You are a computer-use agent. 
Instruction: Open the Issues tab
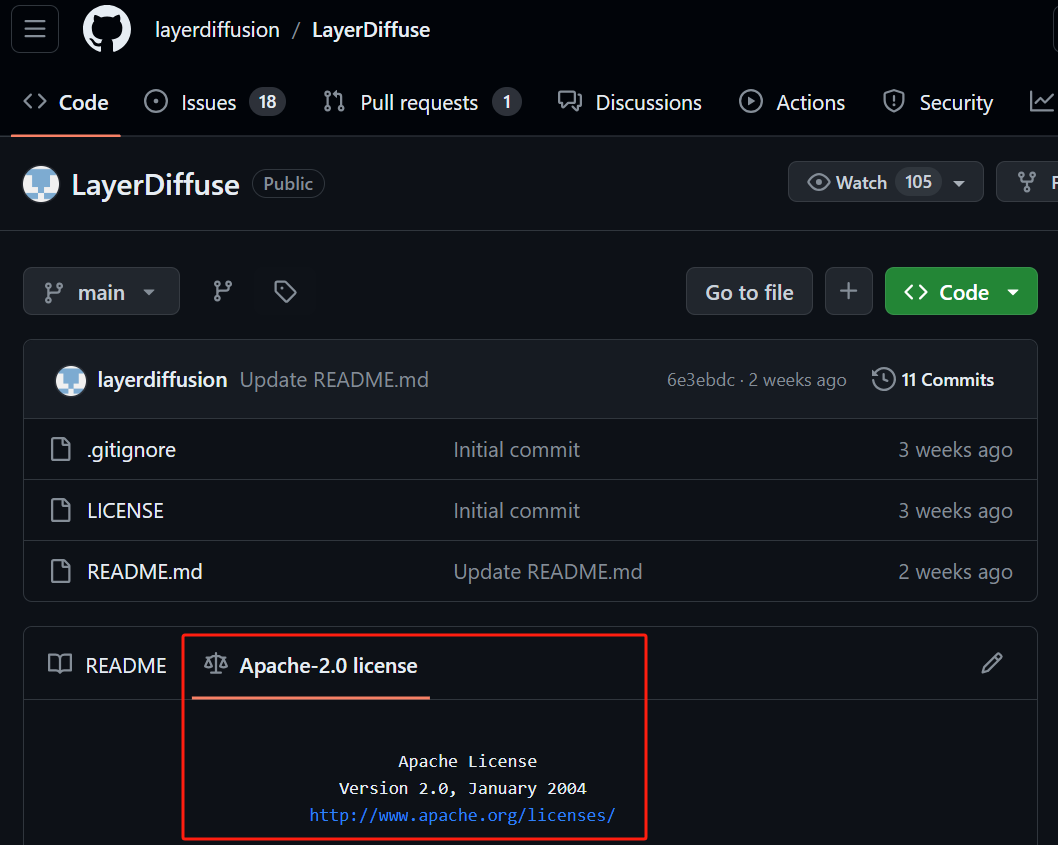pos(215,103)
